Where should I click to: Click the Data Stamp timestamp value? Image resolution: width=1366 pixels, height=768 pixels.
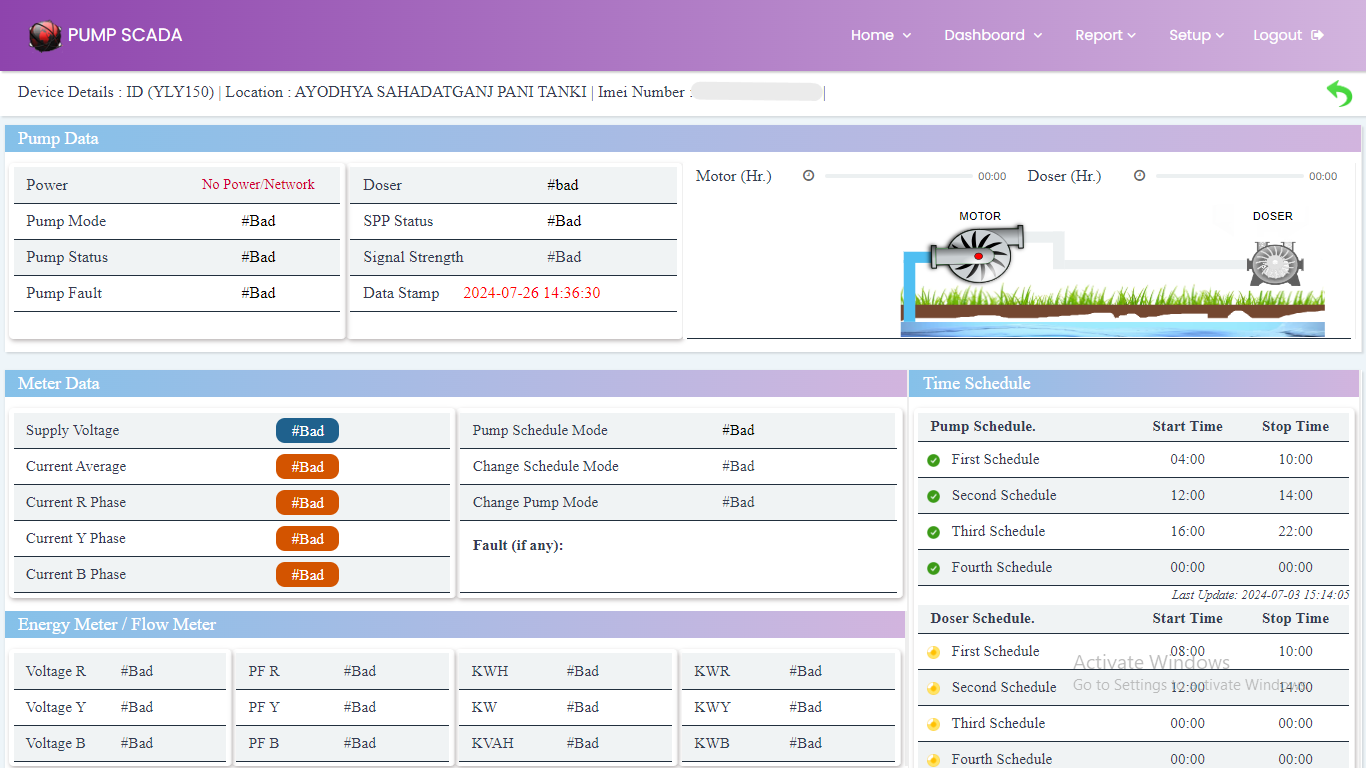[x=532, y=293]
